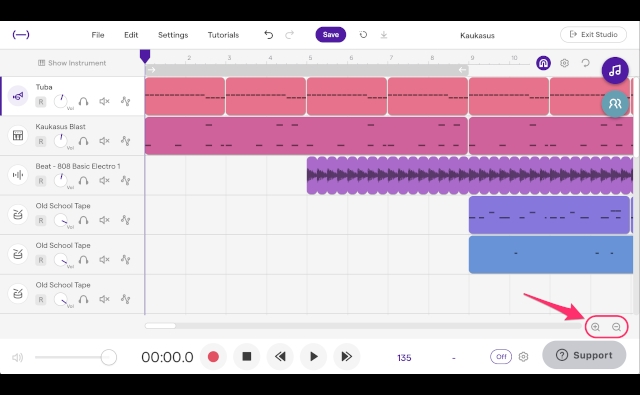This screenshot has height=395, width=640.
Task: Click the zoom out magnifier icon
Action: (616, 327)
